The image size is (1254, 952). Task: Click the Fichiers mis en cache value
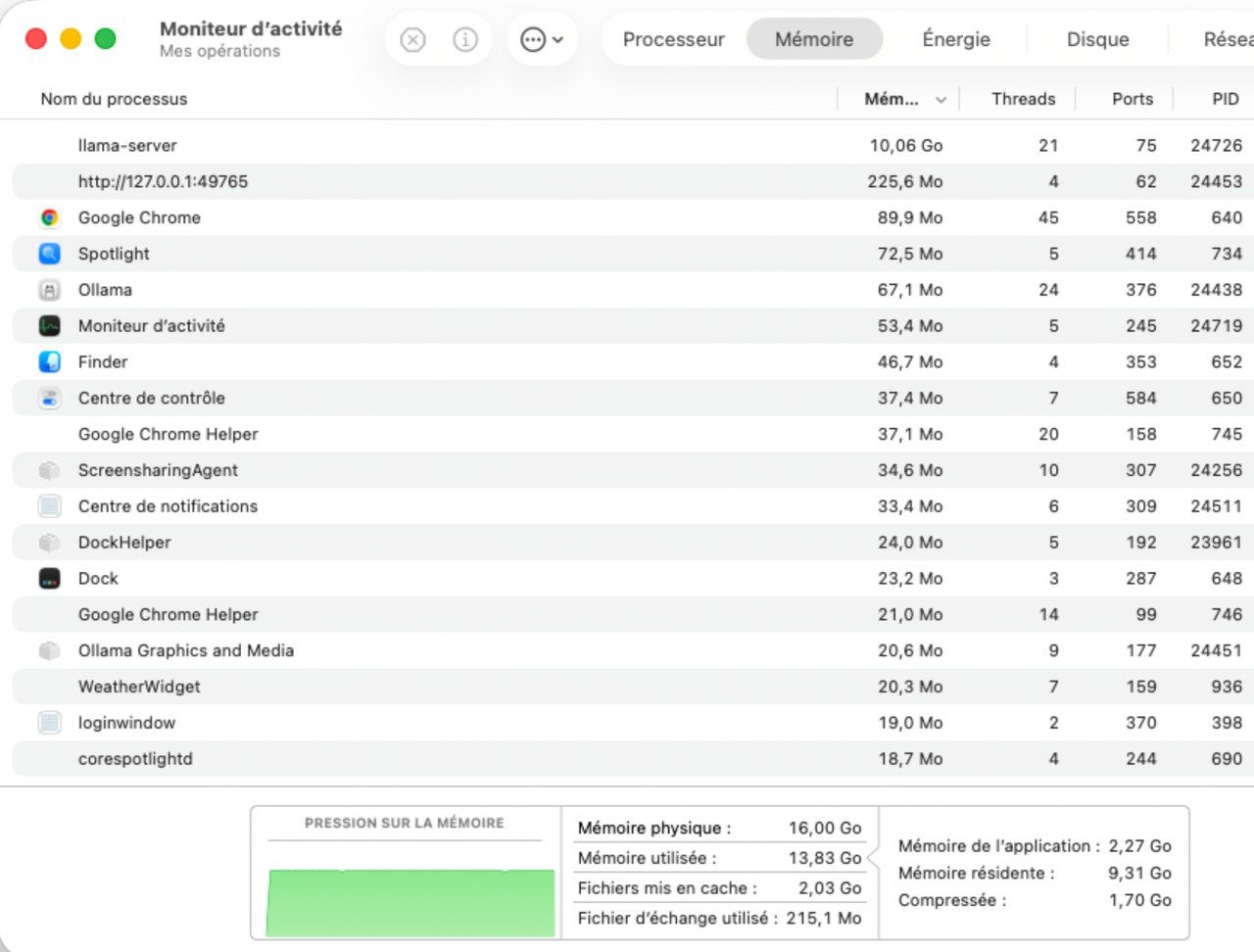[830, 888]
